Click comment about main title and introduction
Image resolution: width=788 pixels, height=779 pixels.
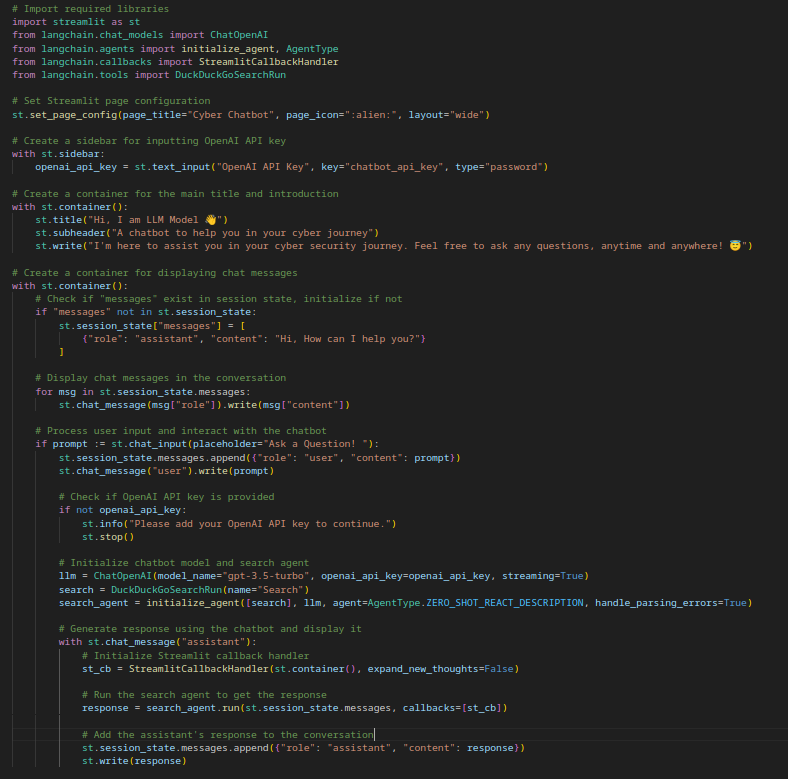click(x=175, y=194)
